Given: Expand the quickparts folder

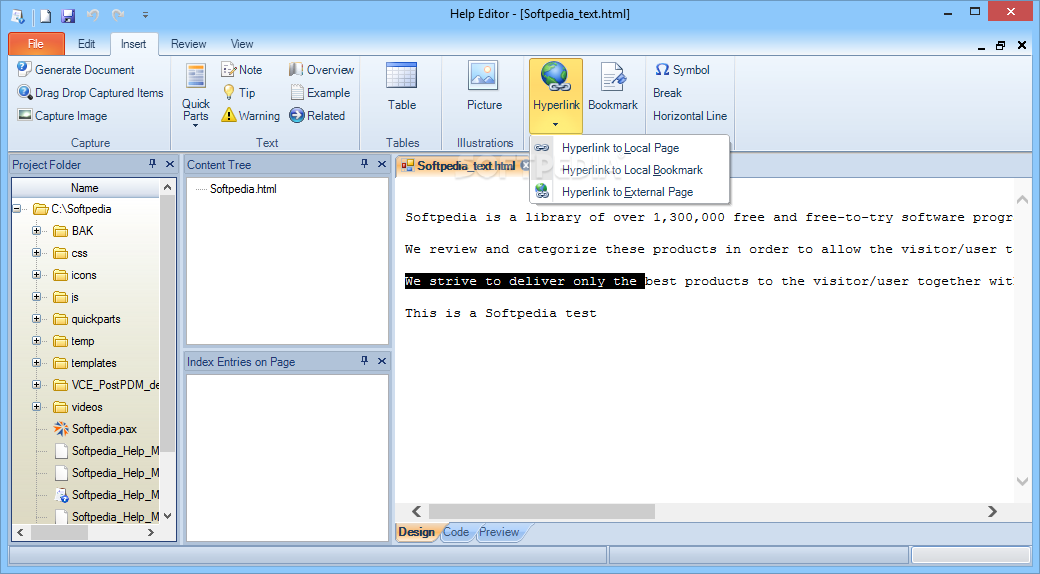Looking at the screenshot, I should (36, 319).
